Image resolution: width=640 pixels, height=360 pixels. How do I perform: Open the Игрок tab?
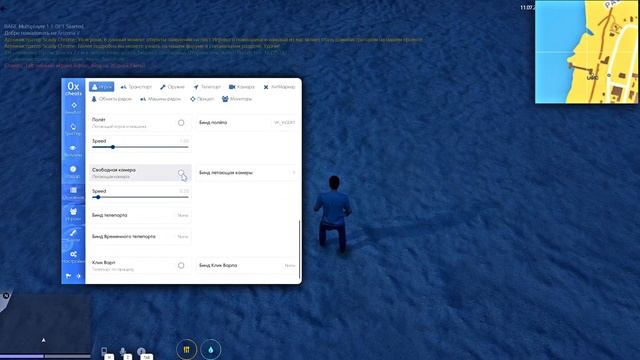click(x=102, y=87)
